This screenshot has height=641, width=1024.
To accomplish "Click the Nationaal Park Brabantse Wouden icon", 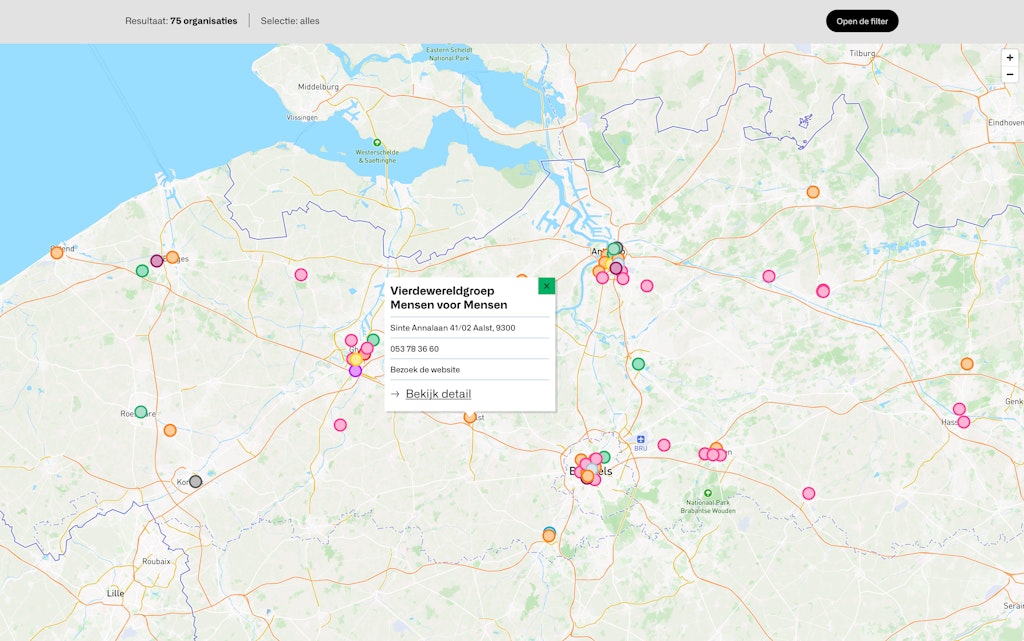I will point(708,493).
